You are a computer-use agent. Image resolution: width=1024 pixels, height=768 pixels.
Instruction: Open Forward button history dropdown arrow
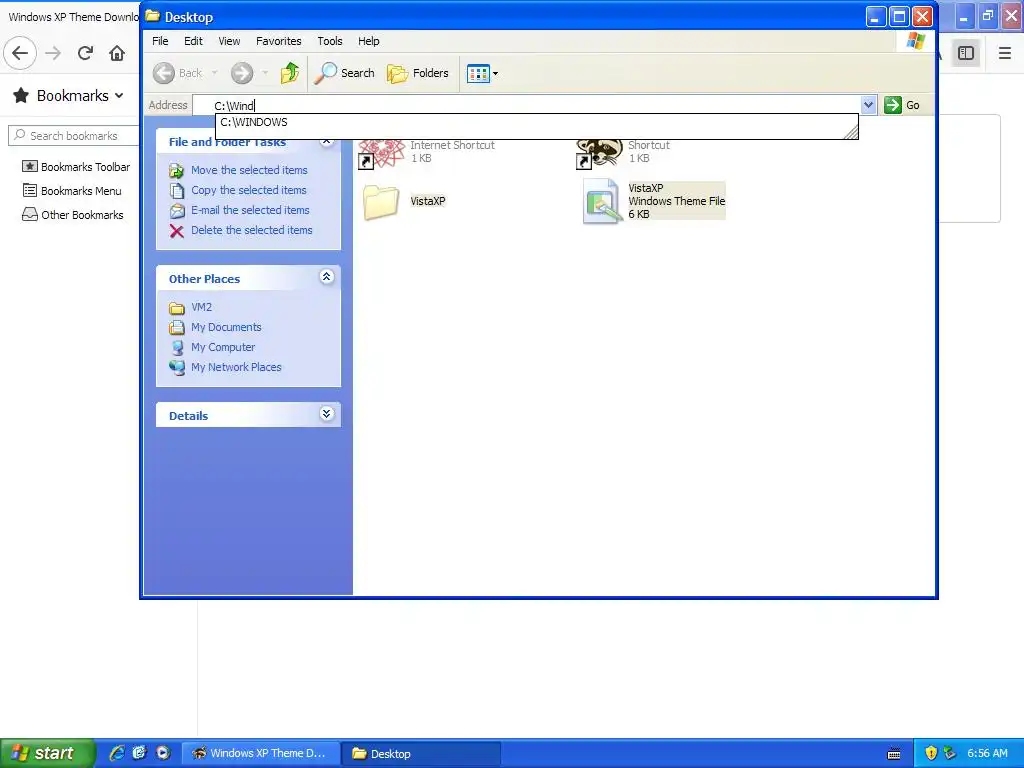[x=265, y=73]
